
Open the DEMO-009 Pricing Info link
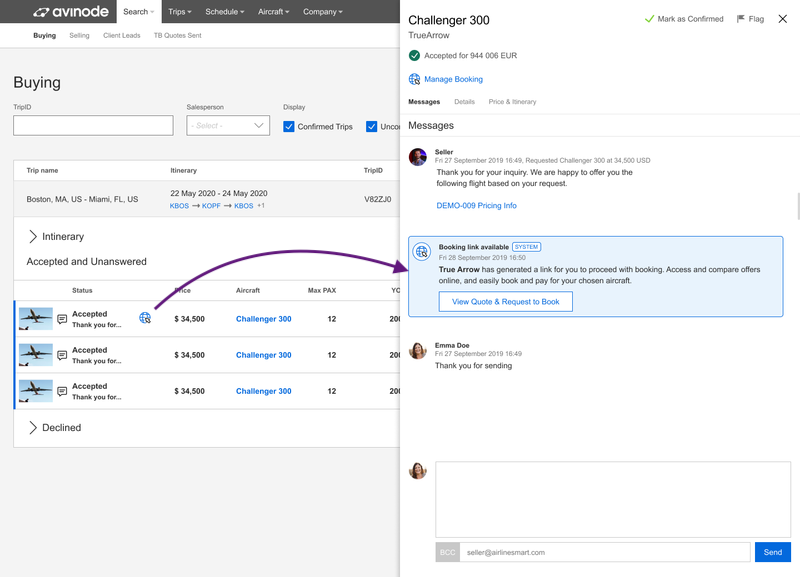pos(477,206)
